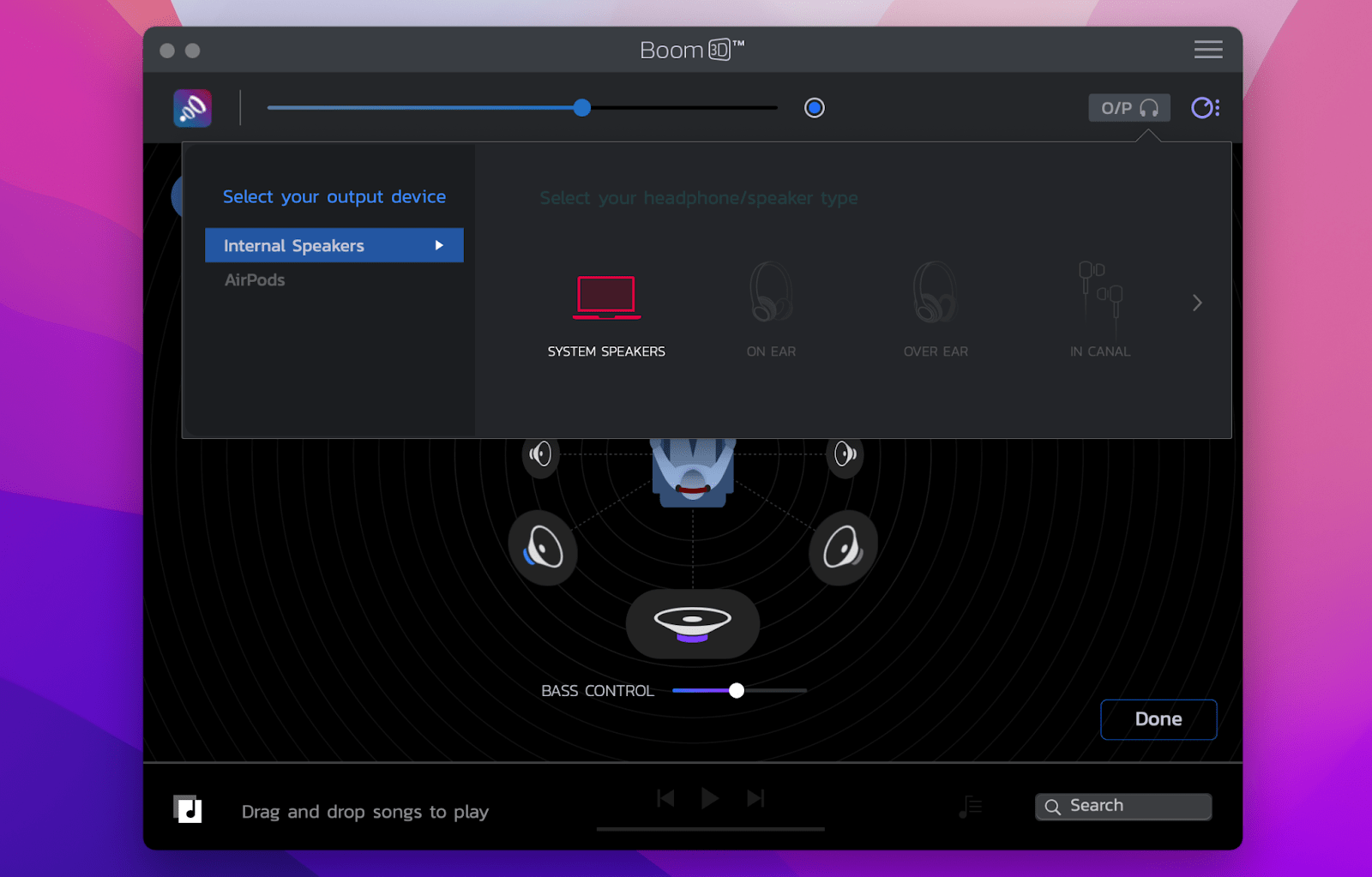
Task: Toggle the subwoofer speaker
Action: click(x=692, y=624)
